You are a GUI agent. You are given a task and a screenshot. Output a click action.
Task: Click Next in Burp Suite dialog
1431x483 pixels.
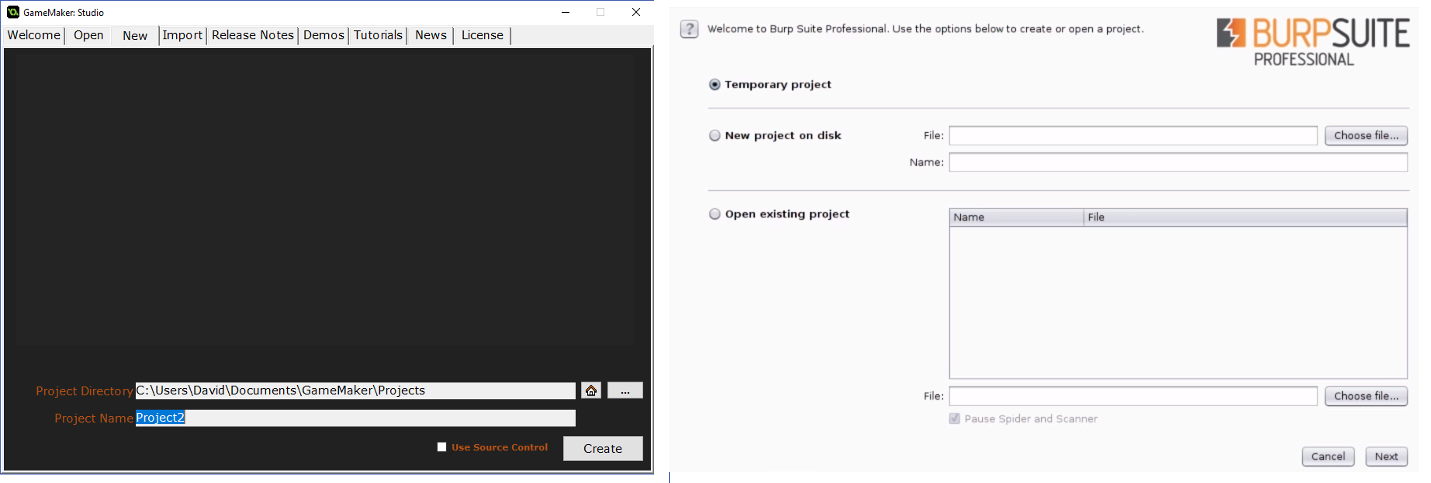[x=1387, y=456]
